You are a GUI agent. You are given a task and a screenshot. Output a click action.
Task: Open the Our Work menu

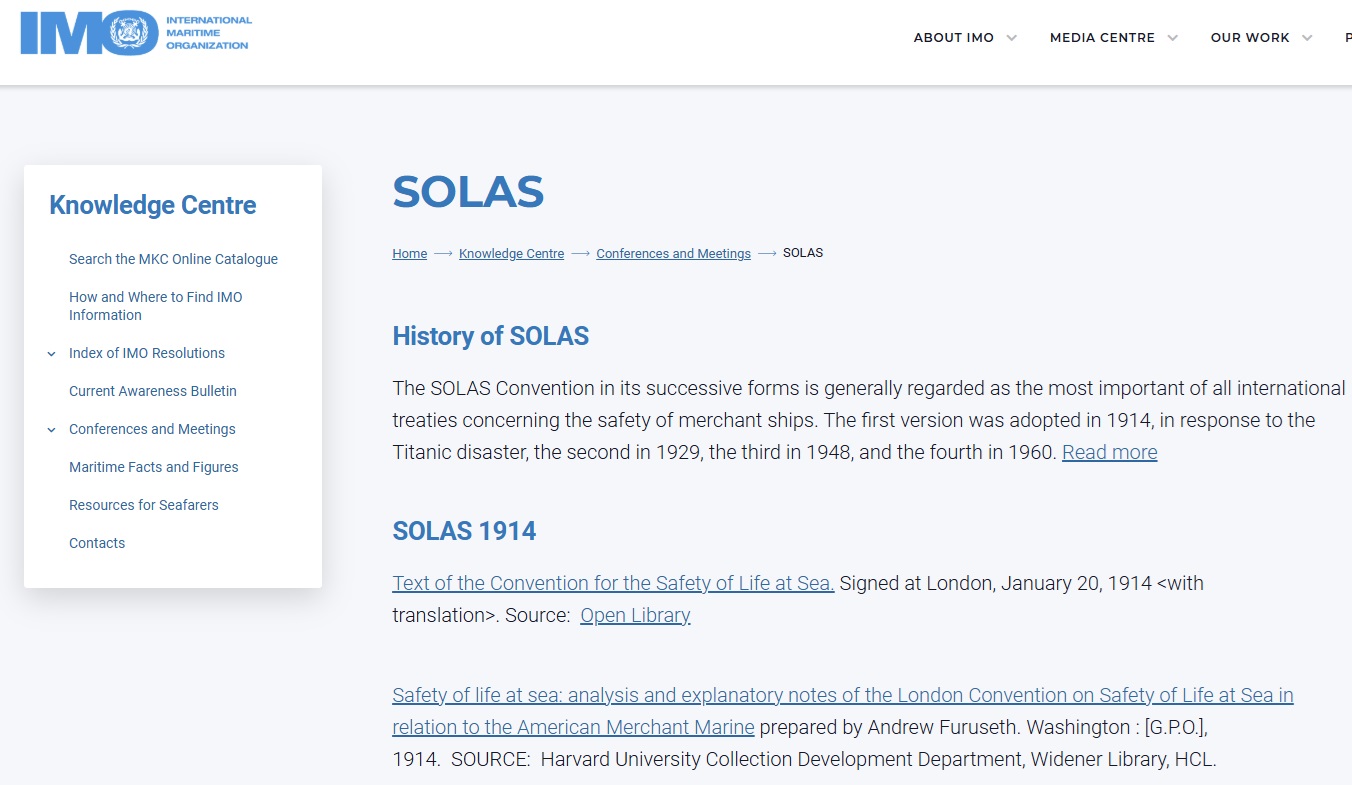click(1250, 38)
